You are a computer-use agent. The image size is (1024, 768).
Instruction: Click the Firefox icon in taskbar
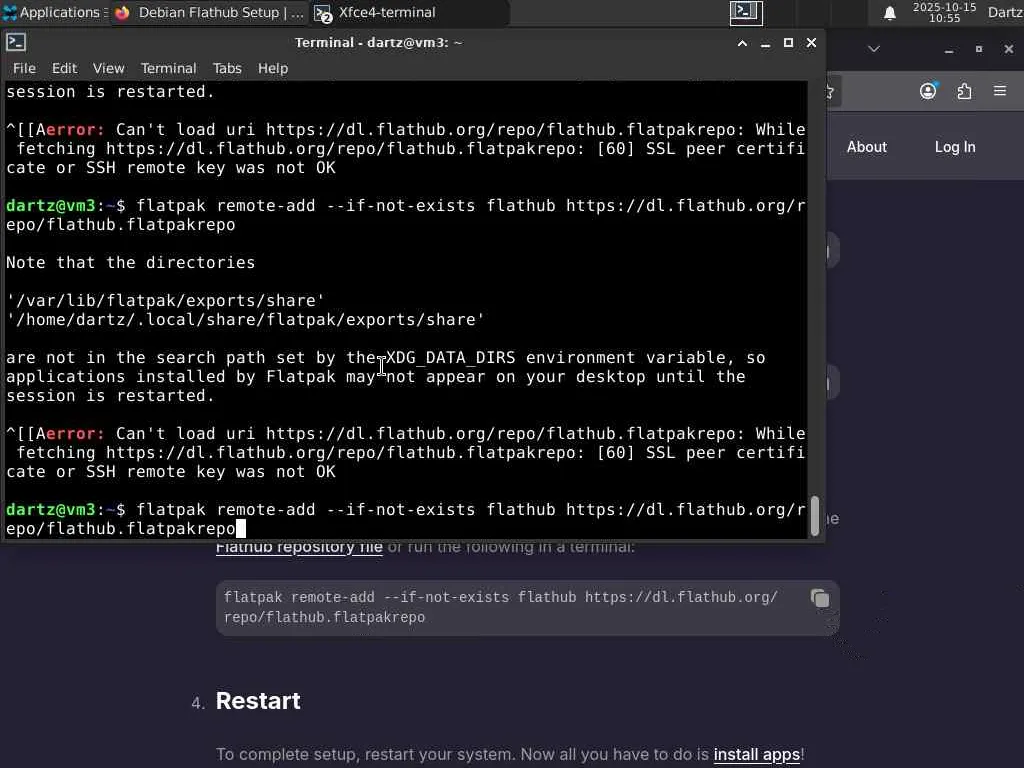[x=122, y=12]
